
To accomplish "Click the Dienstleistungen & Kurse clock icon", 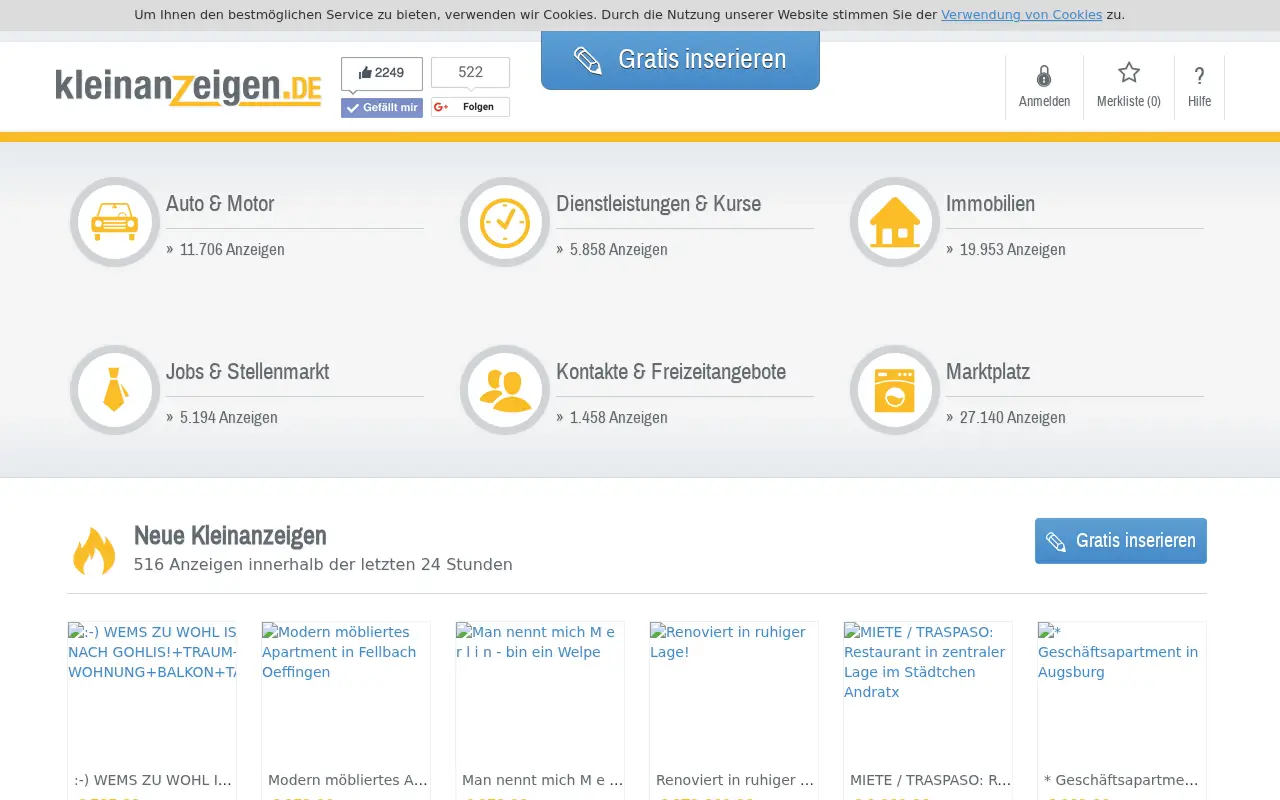I will (505, 222).
